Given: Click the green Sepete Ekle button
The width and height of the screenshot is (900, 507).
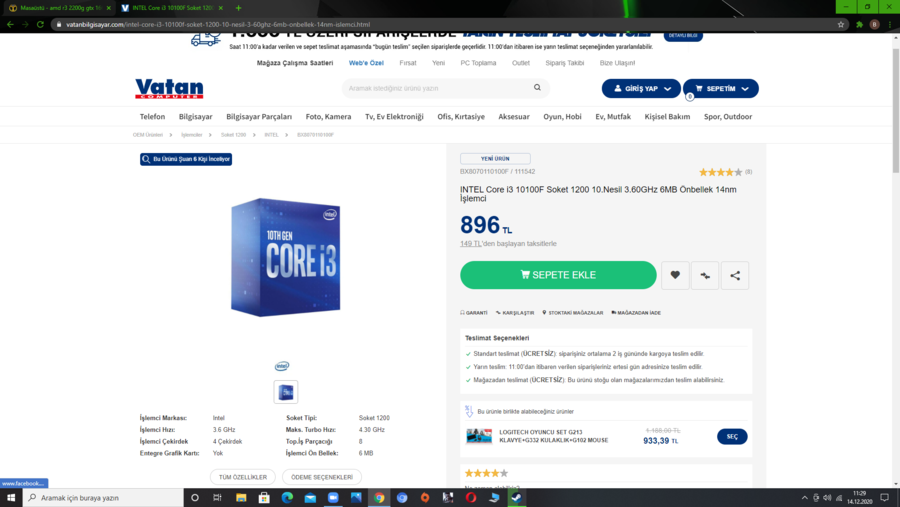Looking at the screenshot, I should [558, 275].
